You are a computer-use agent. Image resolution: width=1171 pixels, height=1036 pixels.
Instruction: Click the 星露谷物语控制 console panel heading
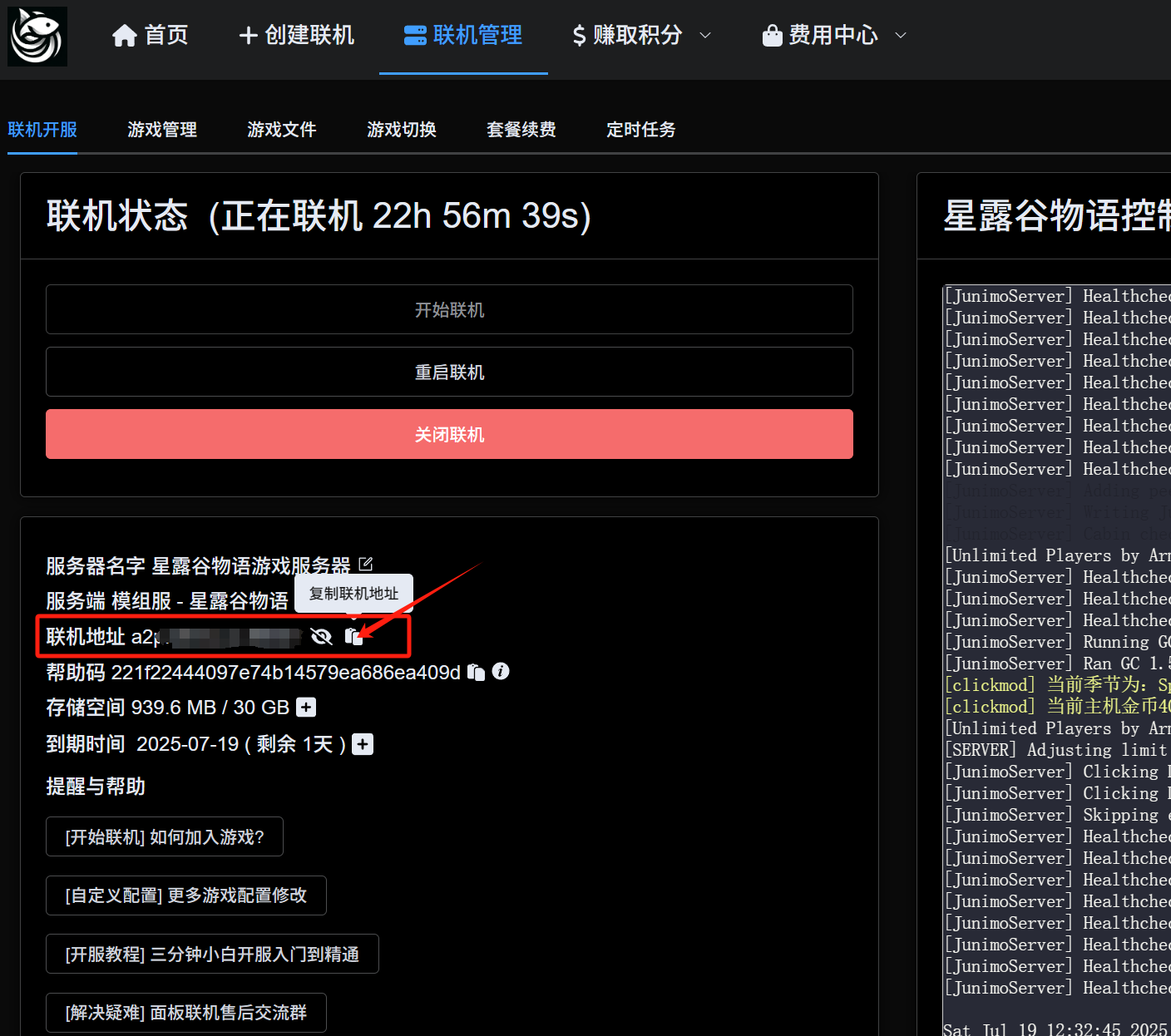1057,216
